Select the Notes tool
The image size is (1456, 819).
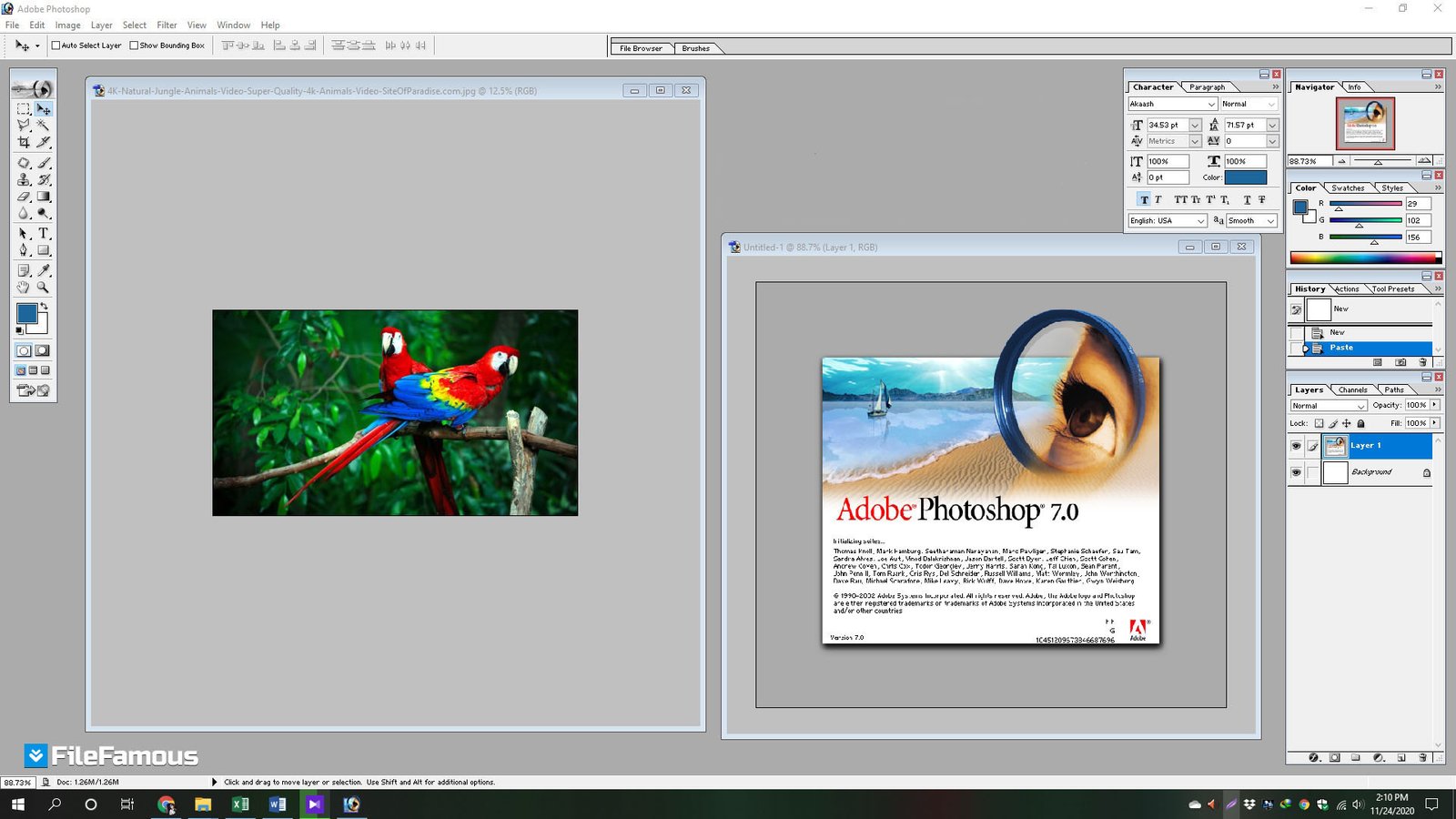pos(24,270)
